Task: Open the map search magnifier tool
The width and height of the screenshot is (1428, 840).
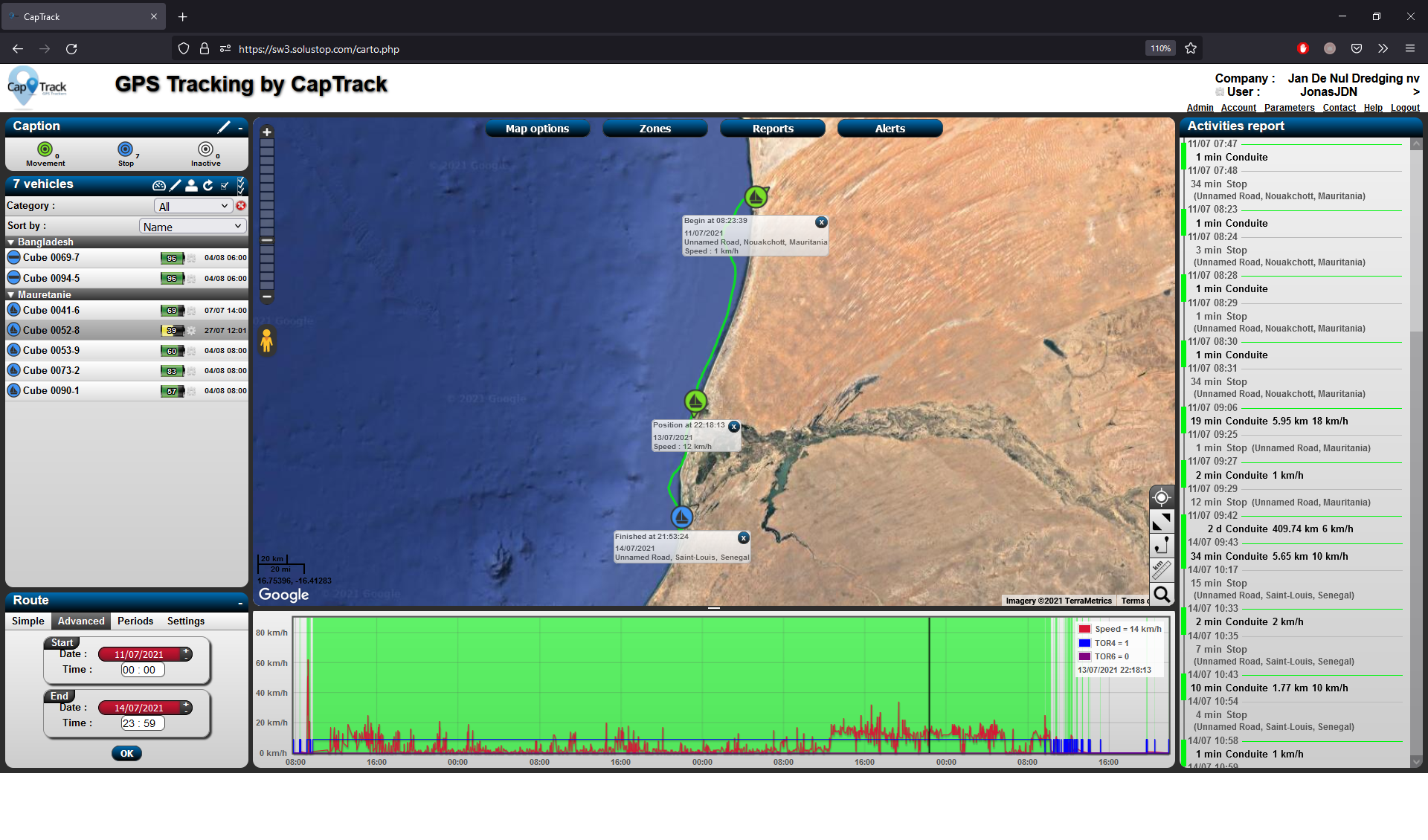Action: 1161,594
